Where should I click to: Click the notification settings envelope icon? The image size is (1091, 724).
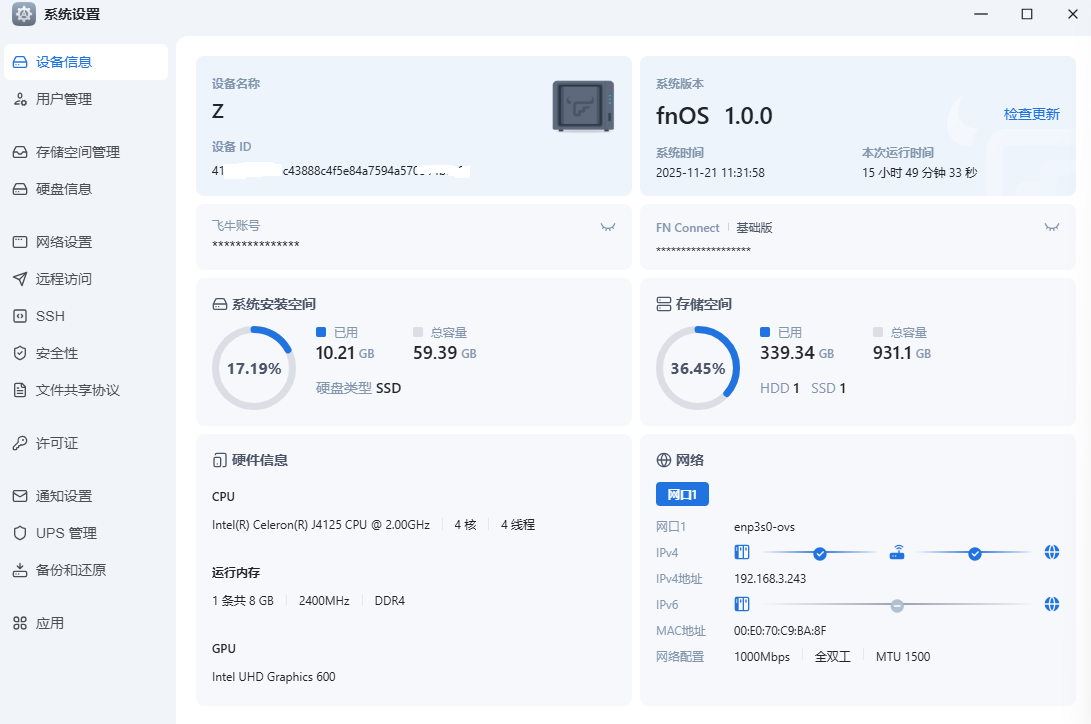[20, 496]
